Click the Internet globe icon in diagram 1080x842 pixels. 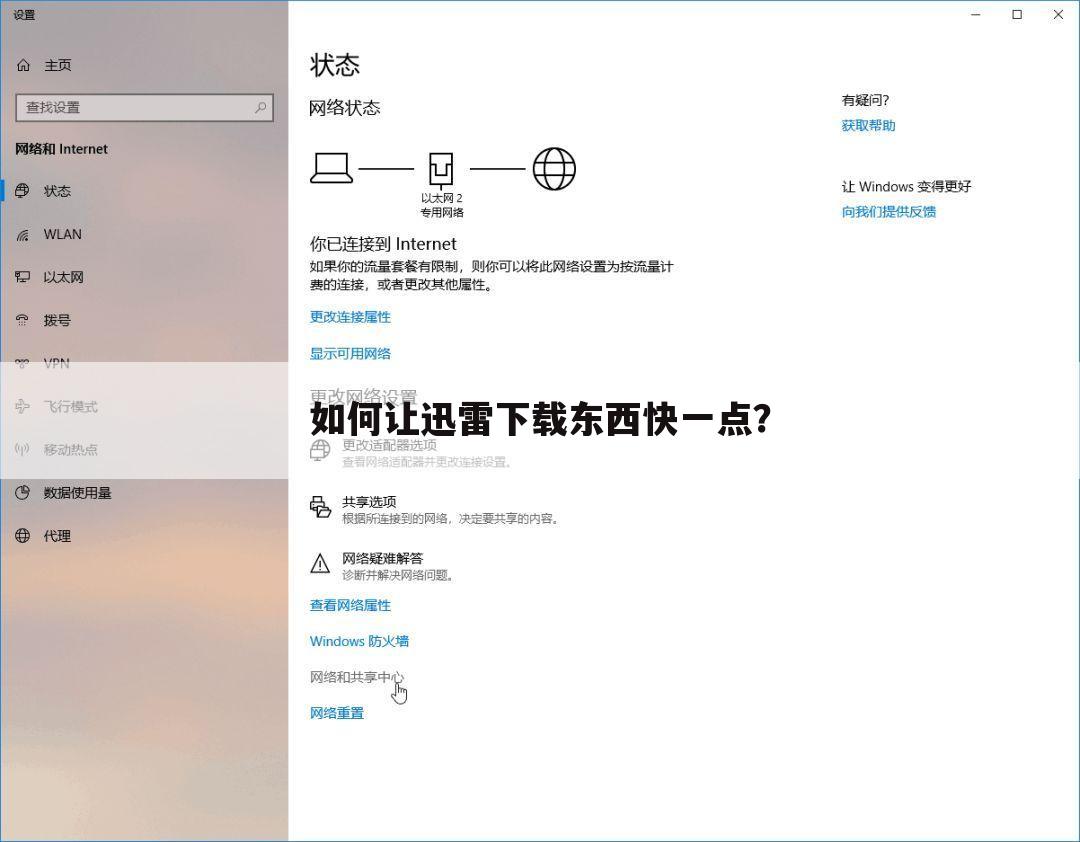point(554,169)
